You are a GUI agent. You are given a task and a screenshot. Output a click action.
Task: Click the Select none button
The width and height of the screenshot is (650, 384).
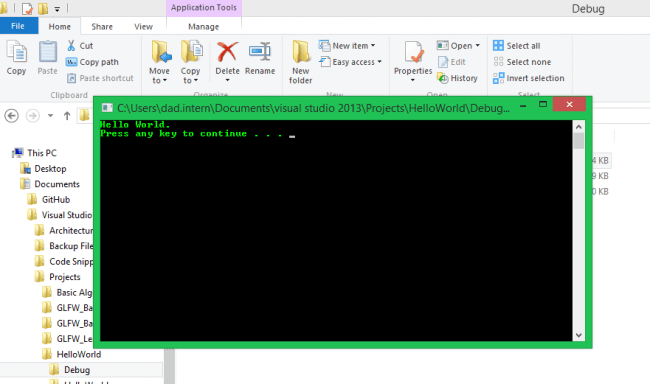[522, 62]
